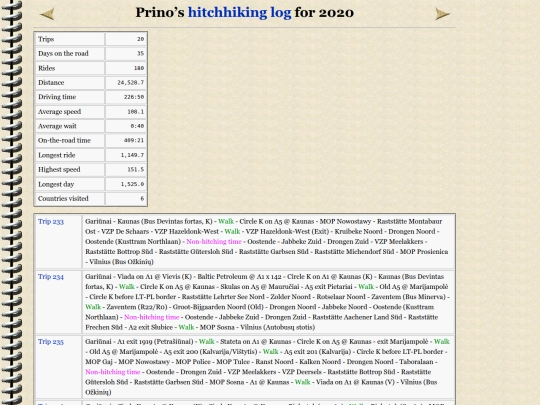Select the 'Trips' stats row label
This screenshot has width=540, height=405.
tap(46, 39)
